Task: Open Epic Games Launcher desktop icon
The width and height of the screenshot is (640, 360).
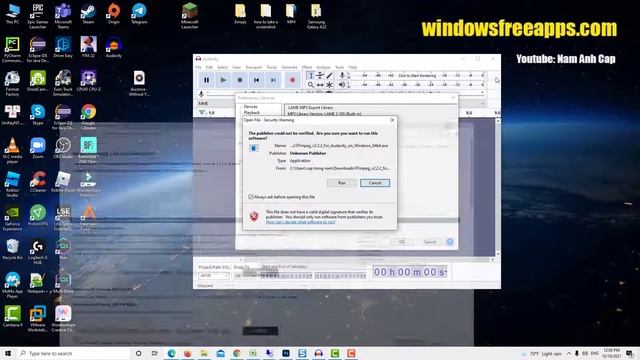Action: [38, 16]
